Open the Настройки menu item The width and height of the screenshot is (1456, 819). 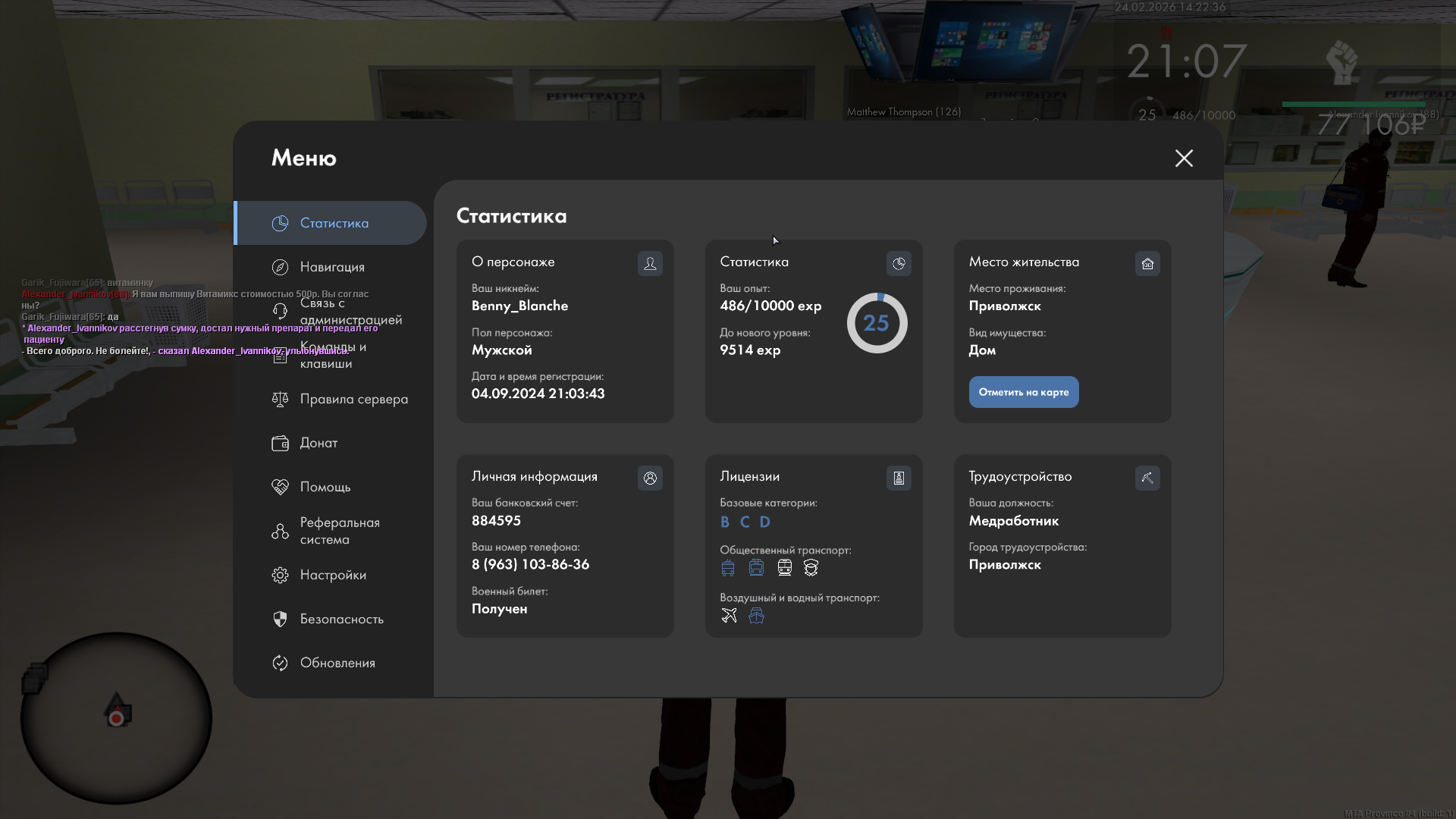coord(333,575)
